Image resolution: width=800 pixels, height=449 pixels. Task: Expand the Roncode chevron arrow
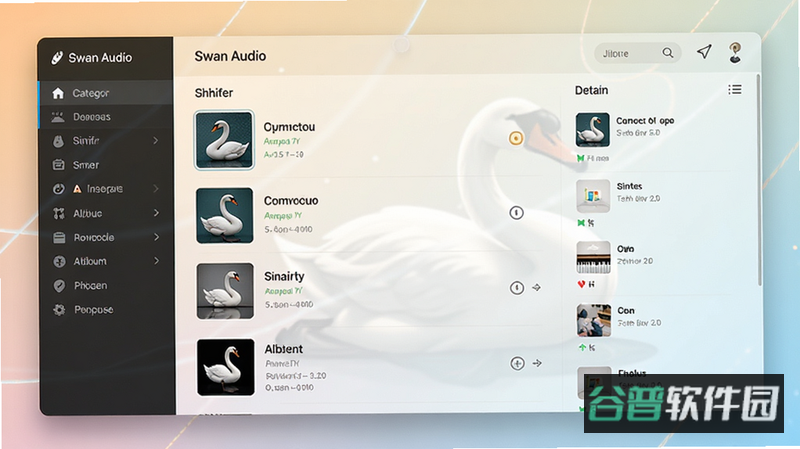tap(156, 237)
